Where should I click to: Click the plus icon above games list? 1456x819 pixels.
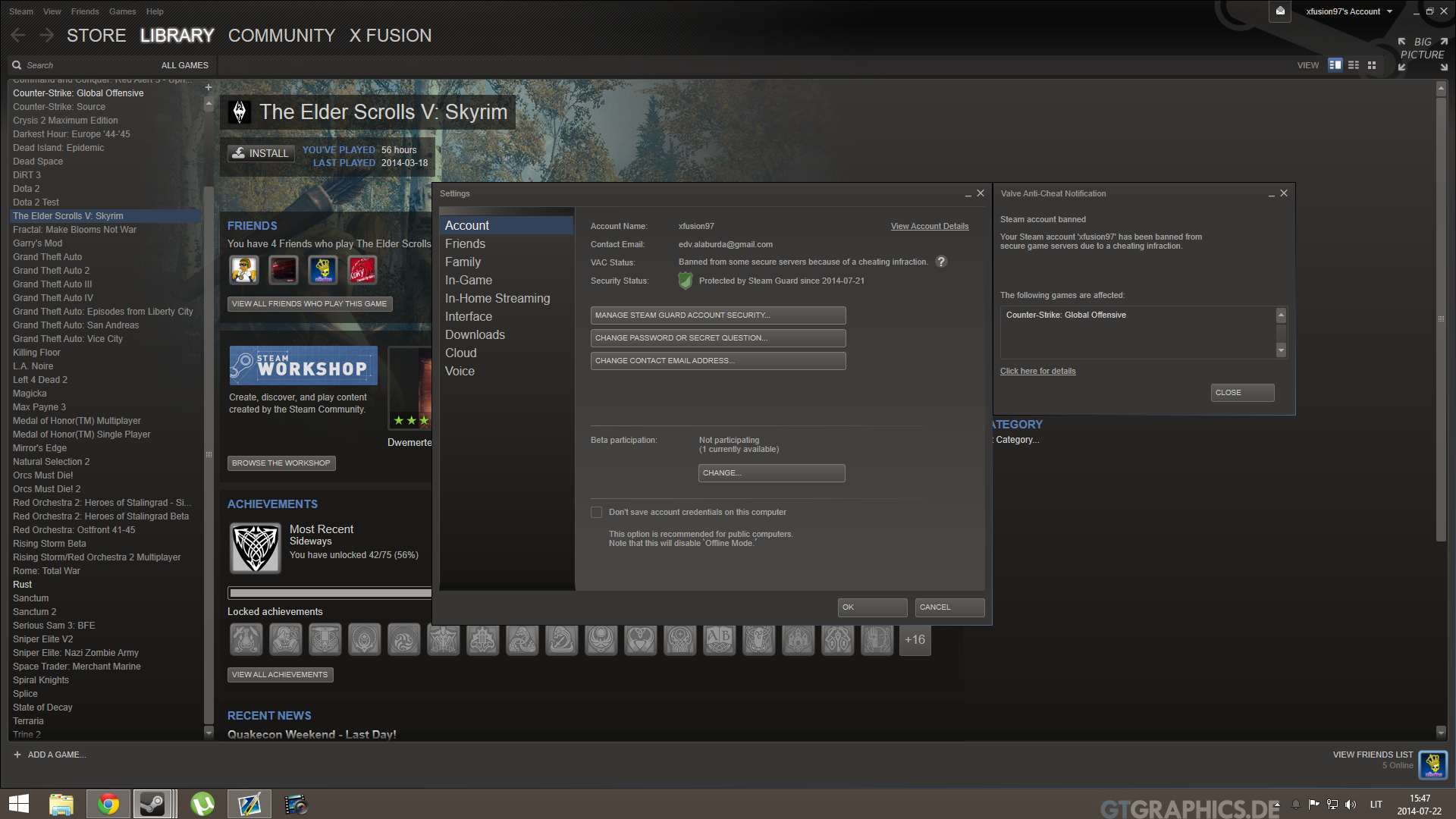[209, 87]
